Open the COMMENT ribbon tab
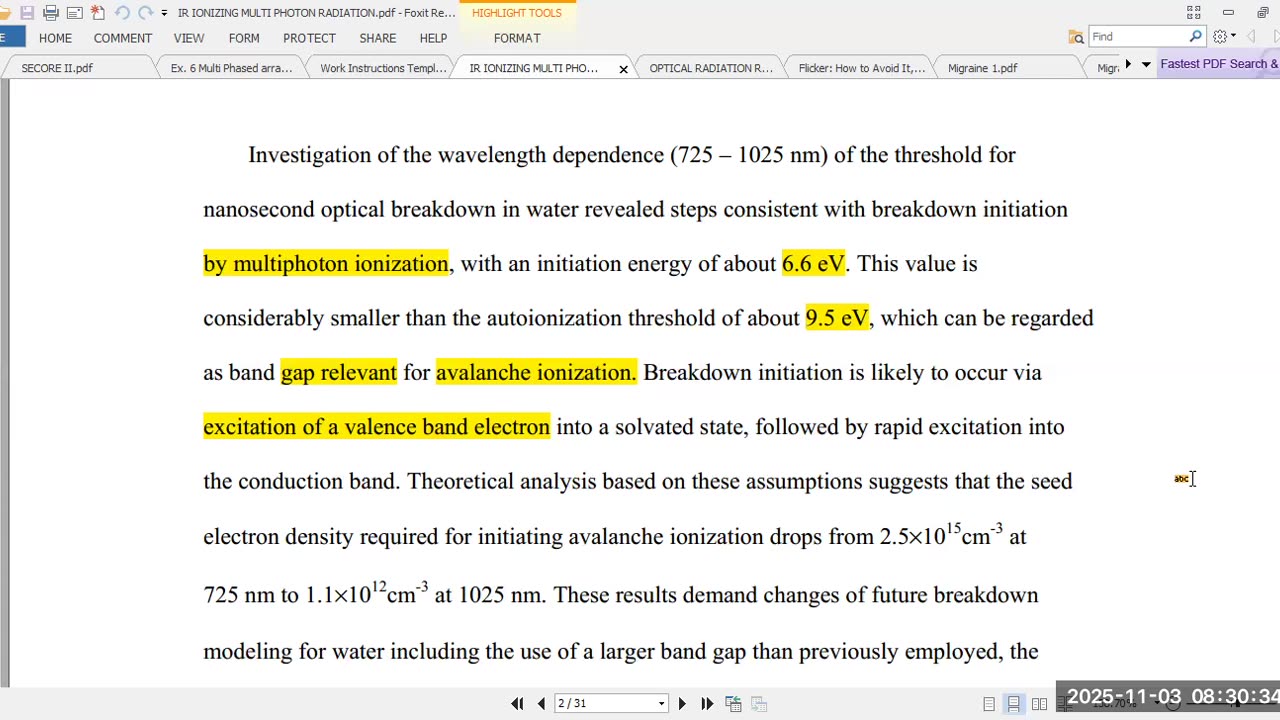The width and height of the screenshot is (1280, 720). click(123, 38)
